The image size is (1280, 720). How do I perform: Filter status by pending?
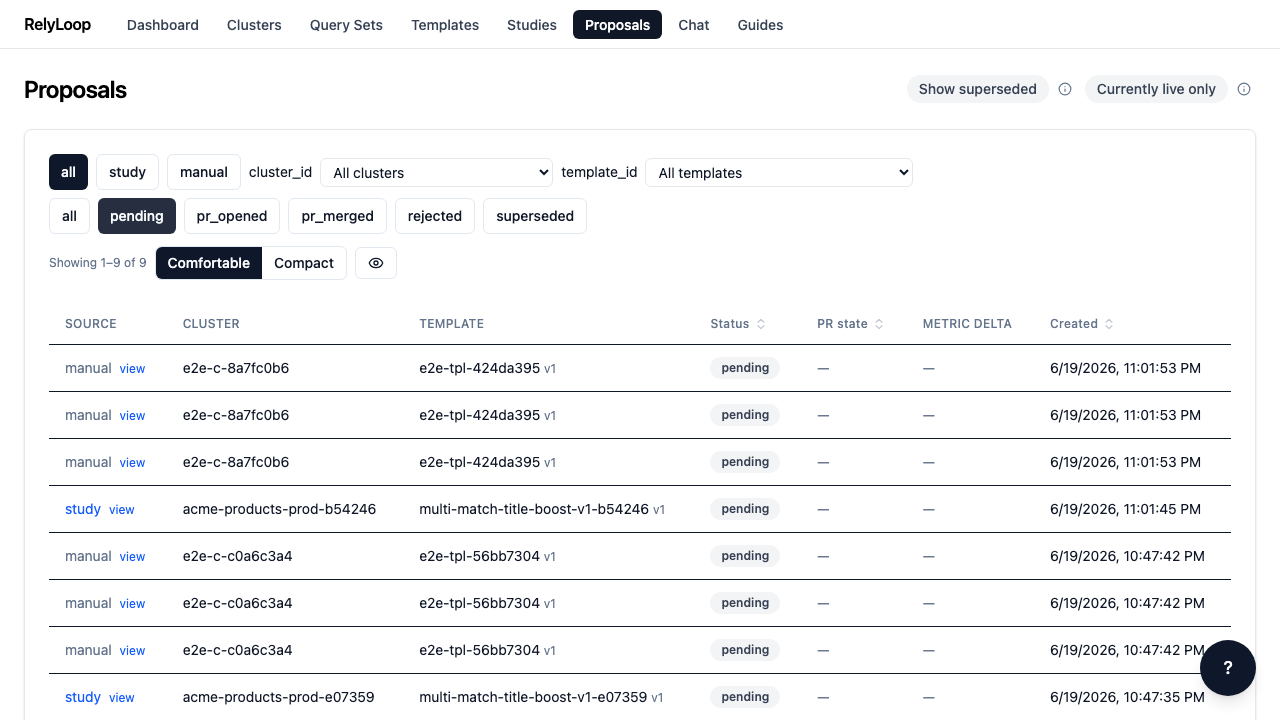[x=137, y=216]
